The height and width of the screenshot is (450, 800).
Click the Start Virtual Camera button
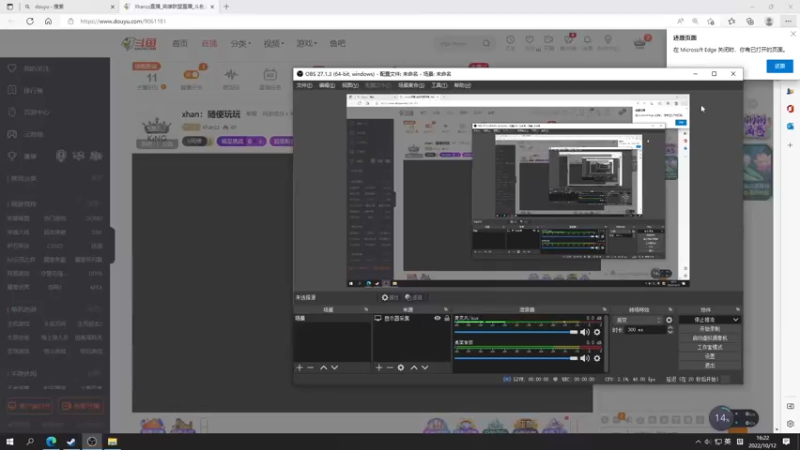point(710,338)
